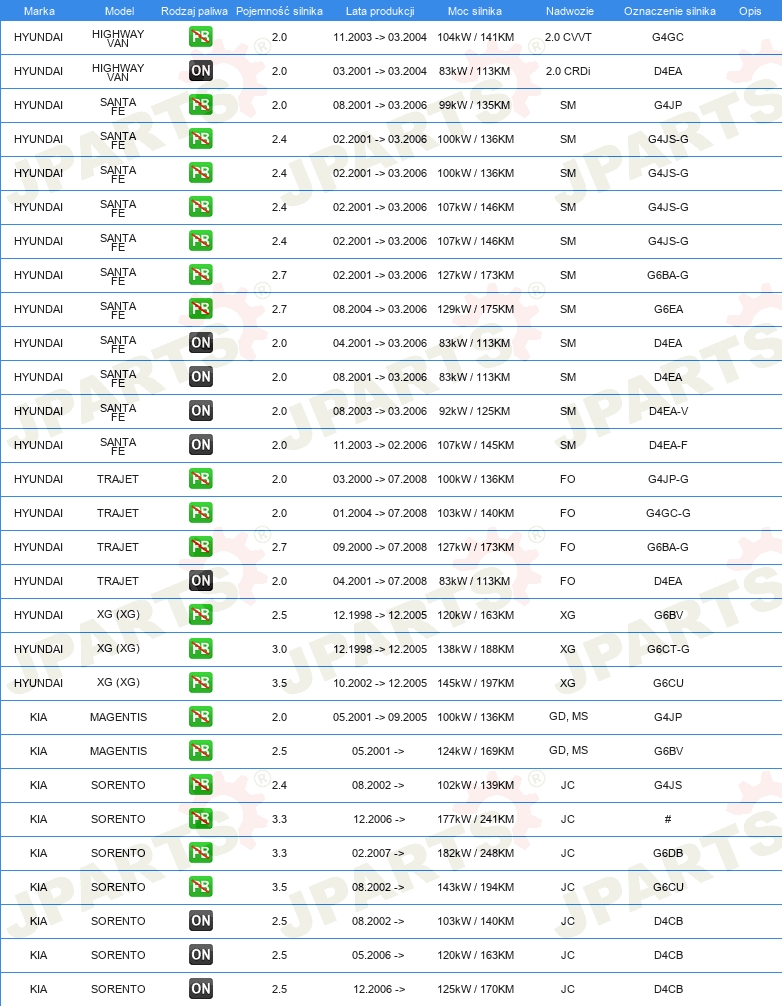Image resolution: width=782 pixels, height=1006 pixels.
Task: Click the petrol icon in Magentis G4JP row
Action: [201, 717]
